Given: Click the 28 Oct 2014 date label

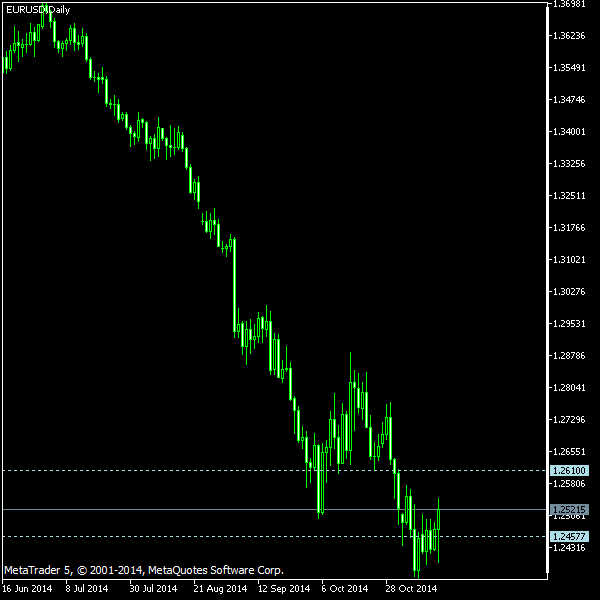Looking at the screenshot, I should pos(411,589).
